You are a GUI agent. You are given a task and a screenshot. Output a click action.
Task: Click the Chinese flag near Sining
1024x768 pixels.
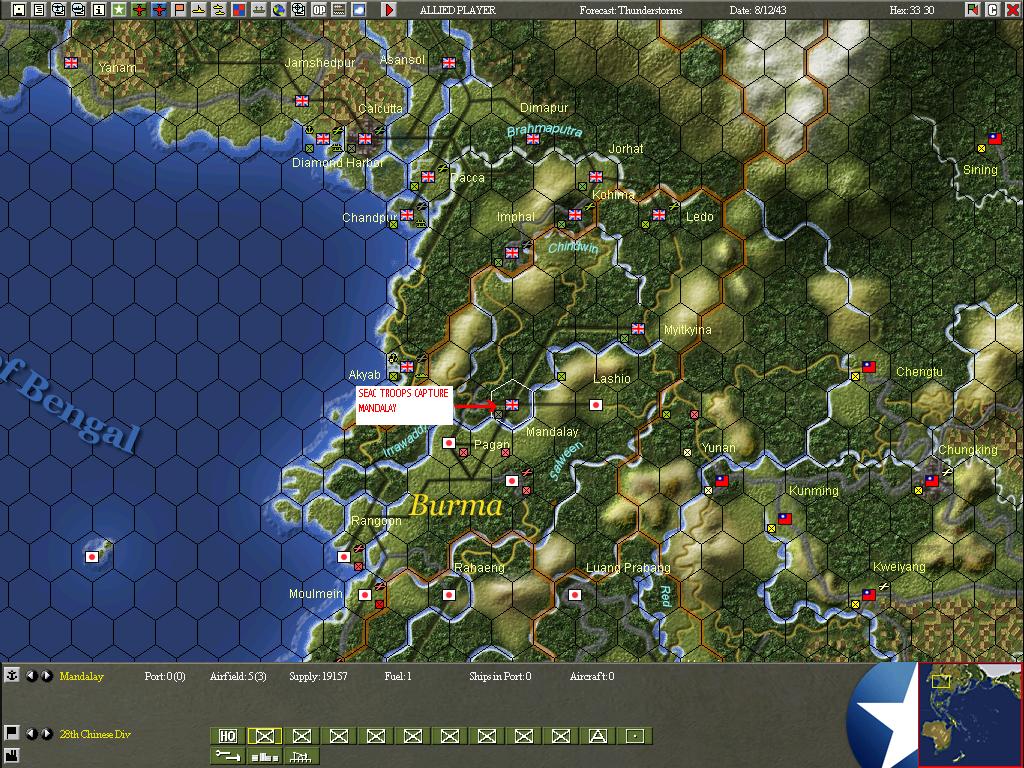995,138
